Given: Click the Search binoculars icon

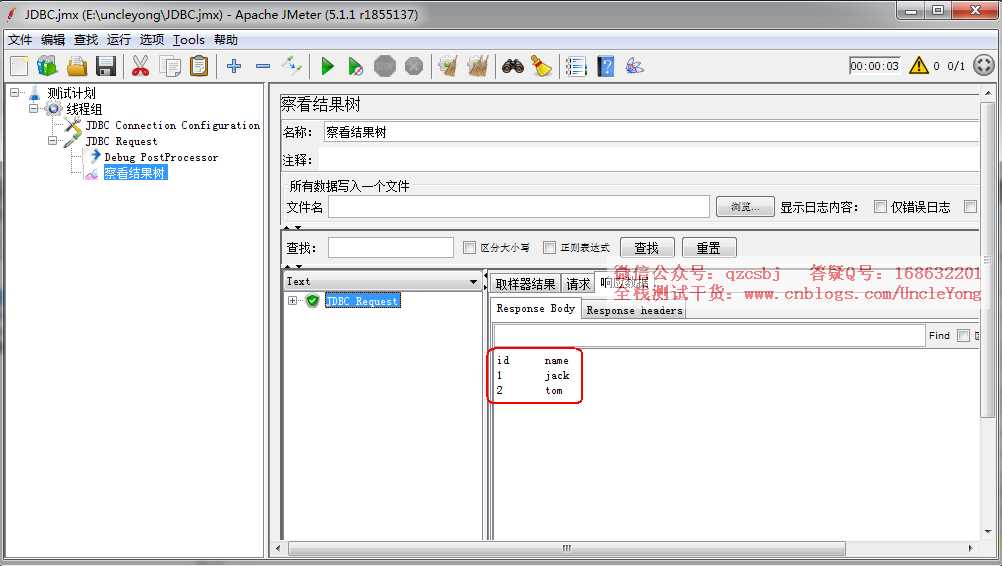Looking at the screenshot, I should coord(513,66).
